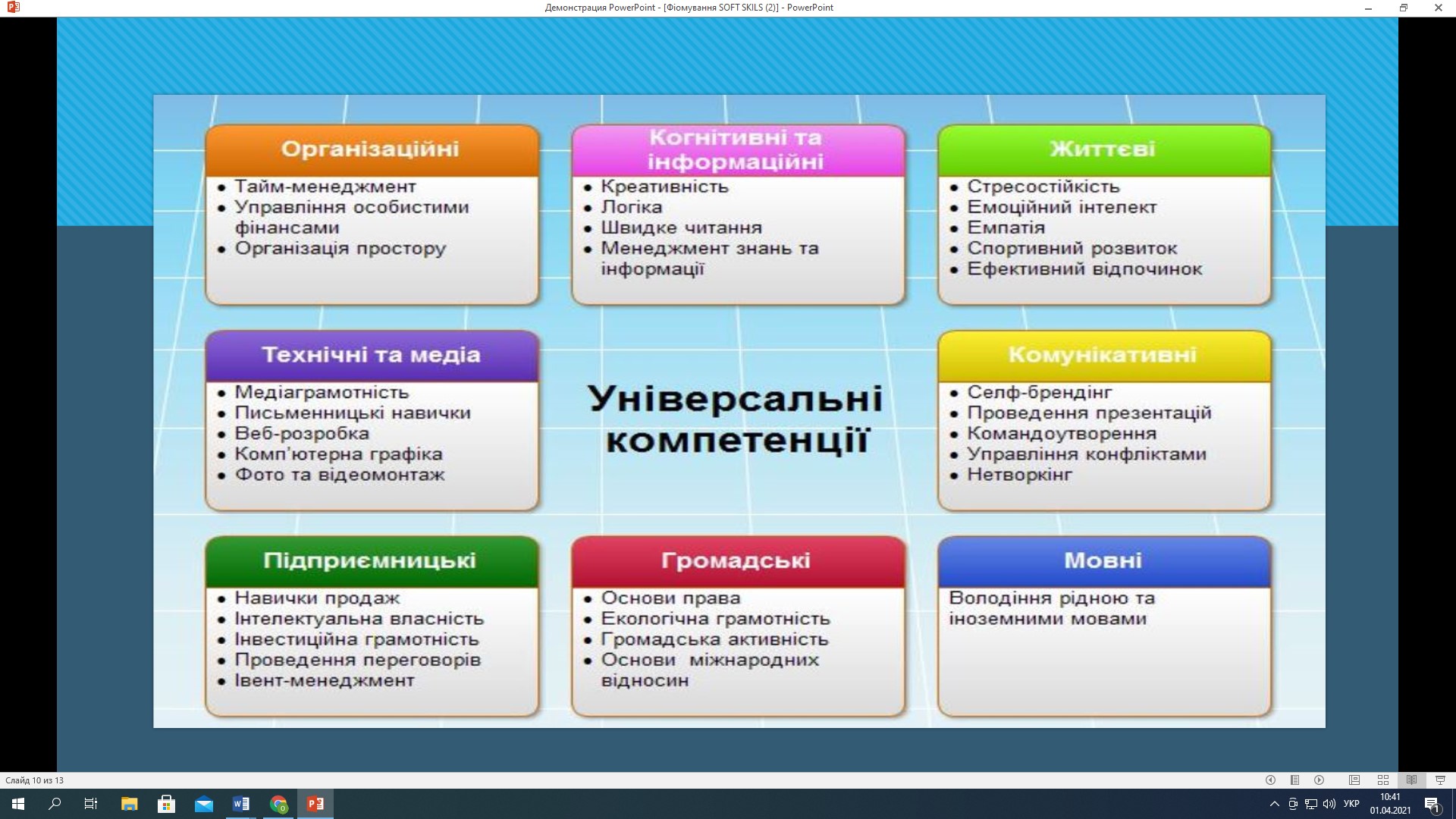Click the 'Фото та відеомонтаж' bullet
Image resolution: width=1456 pixels, height=819 pixels.
click(340, 475)
